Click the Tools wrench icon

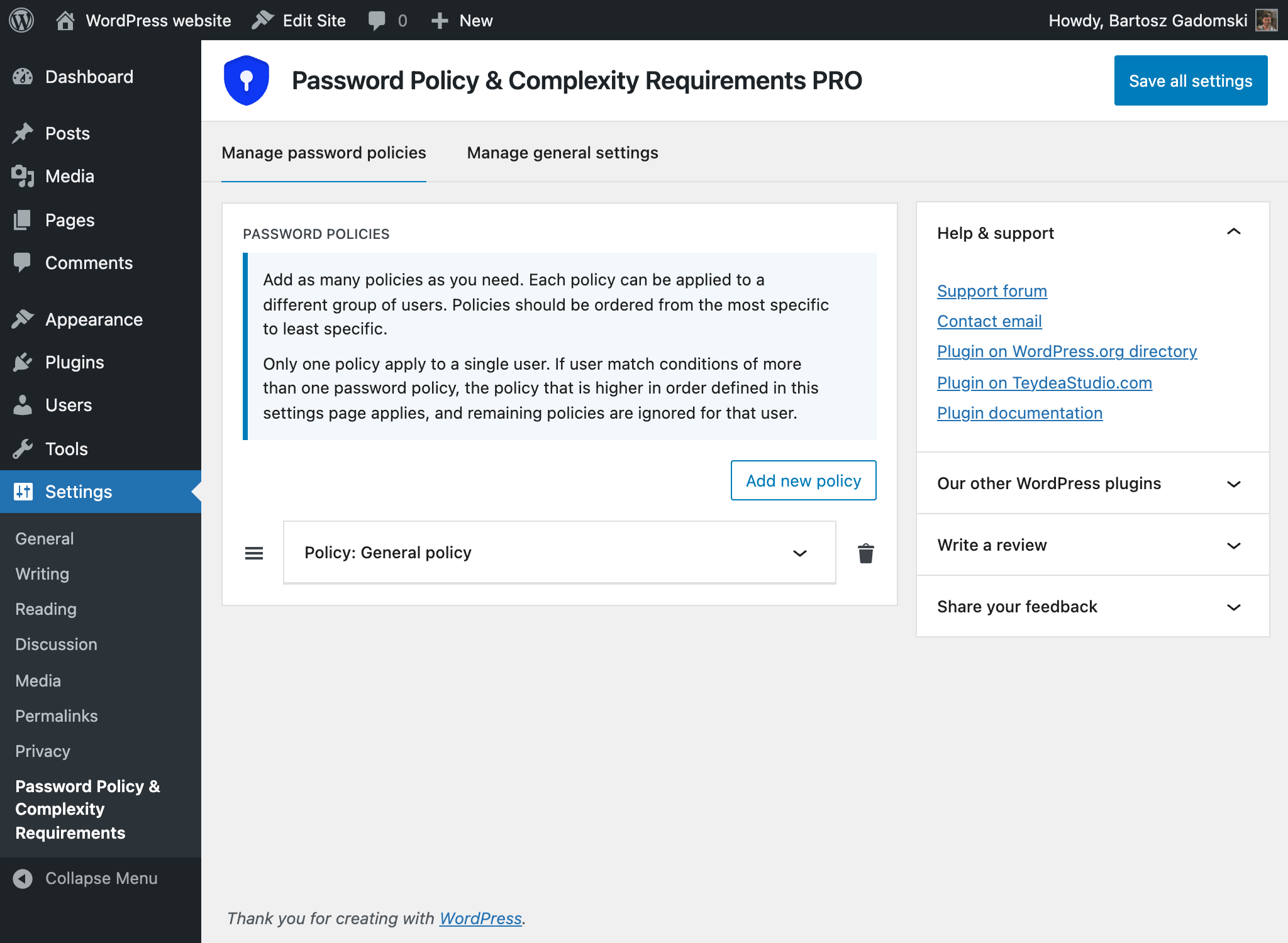click(23, 449)
